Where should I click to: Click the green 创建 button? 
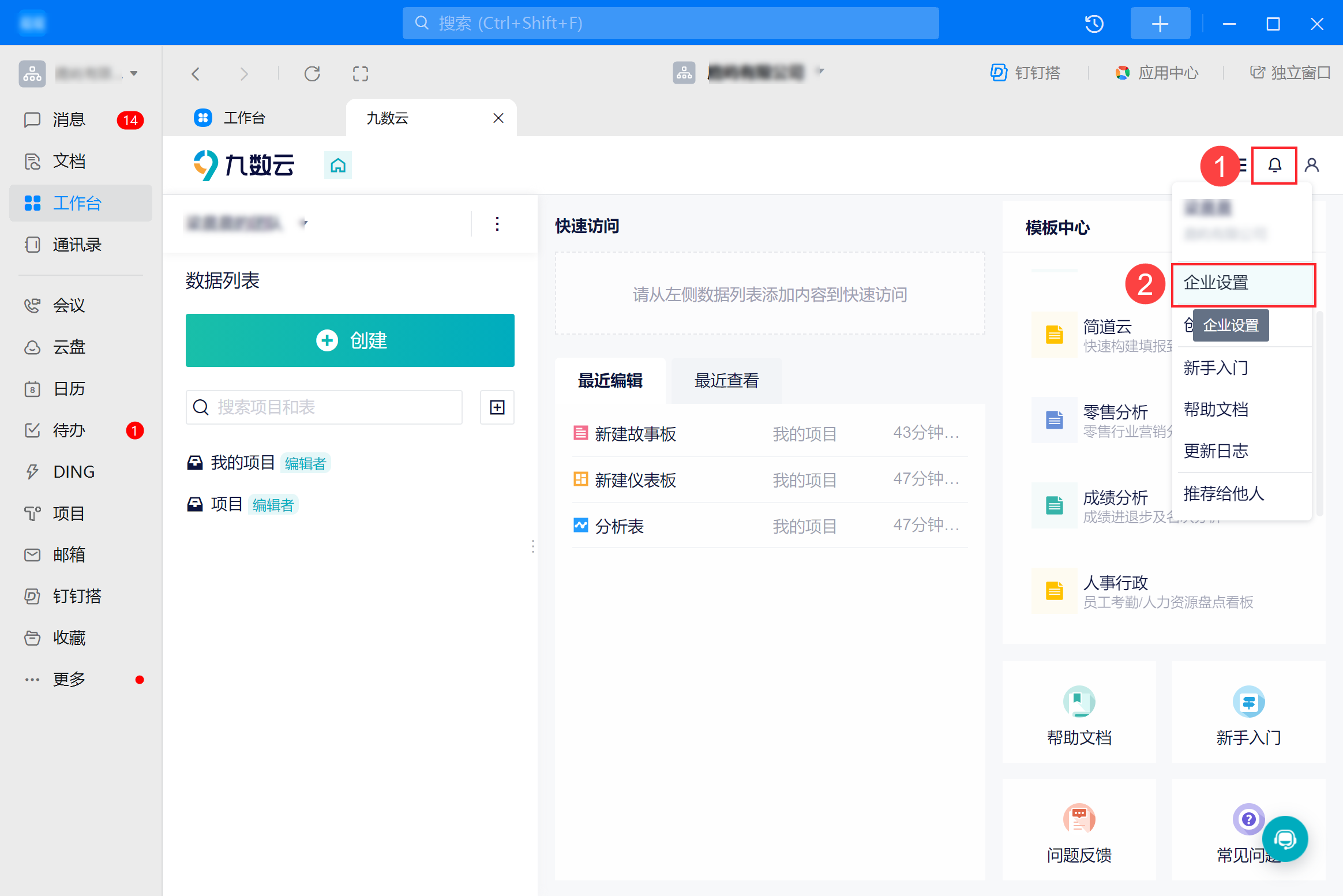tap(350, 340)
